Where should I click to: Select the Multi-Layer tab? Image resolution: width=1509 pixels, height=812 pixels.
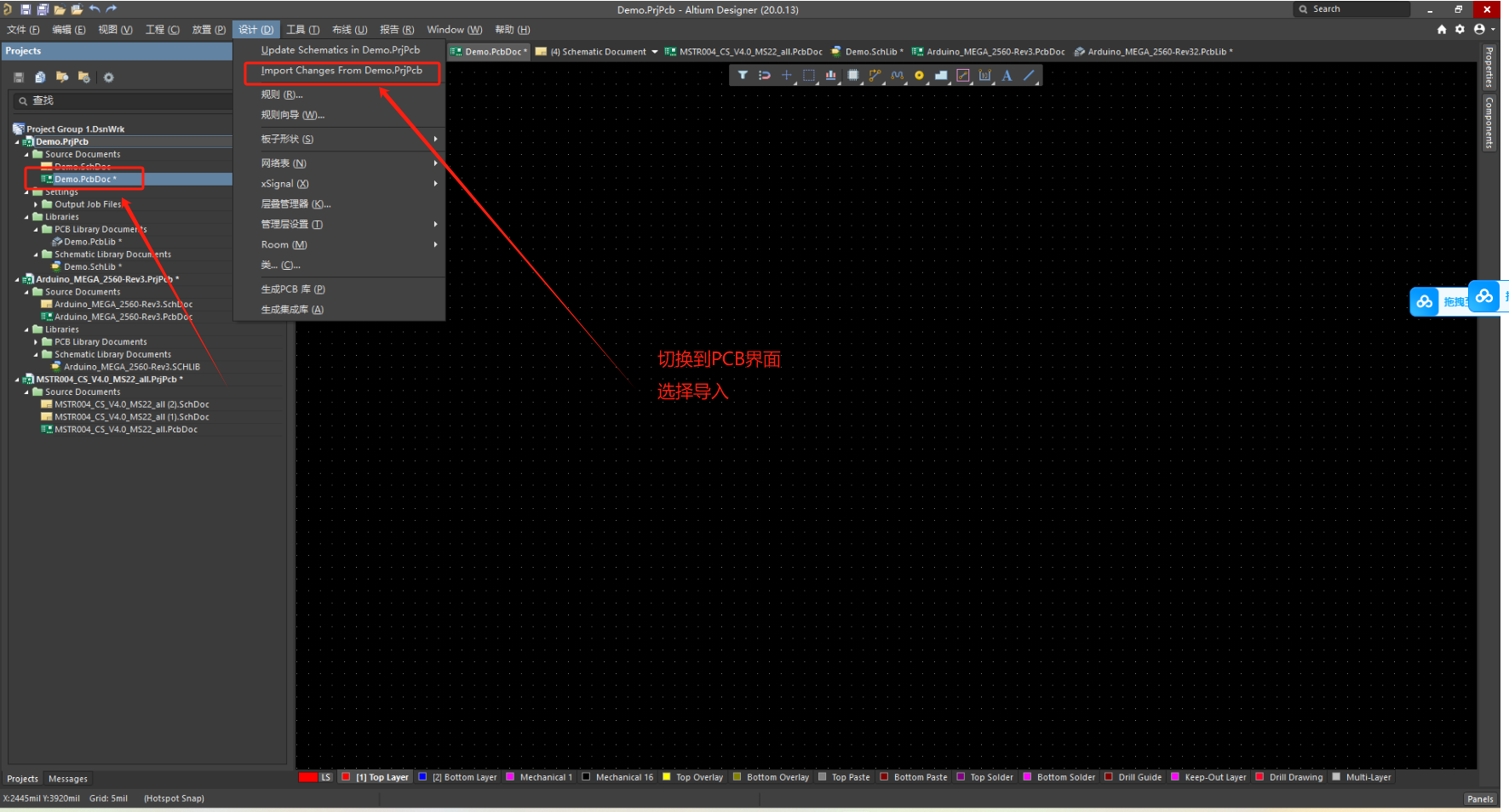click(1362, 777)
